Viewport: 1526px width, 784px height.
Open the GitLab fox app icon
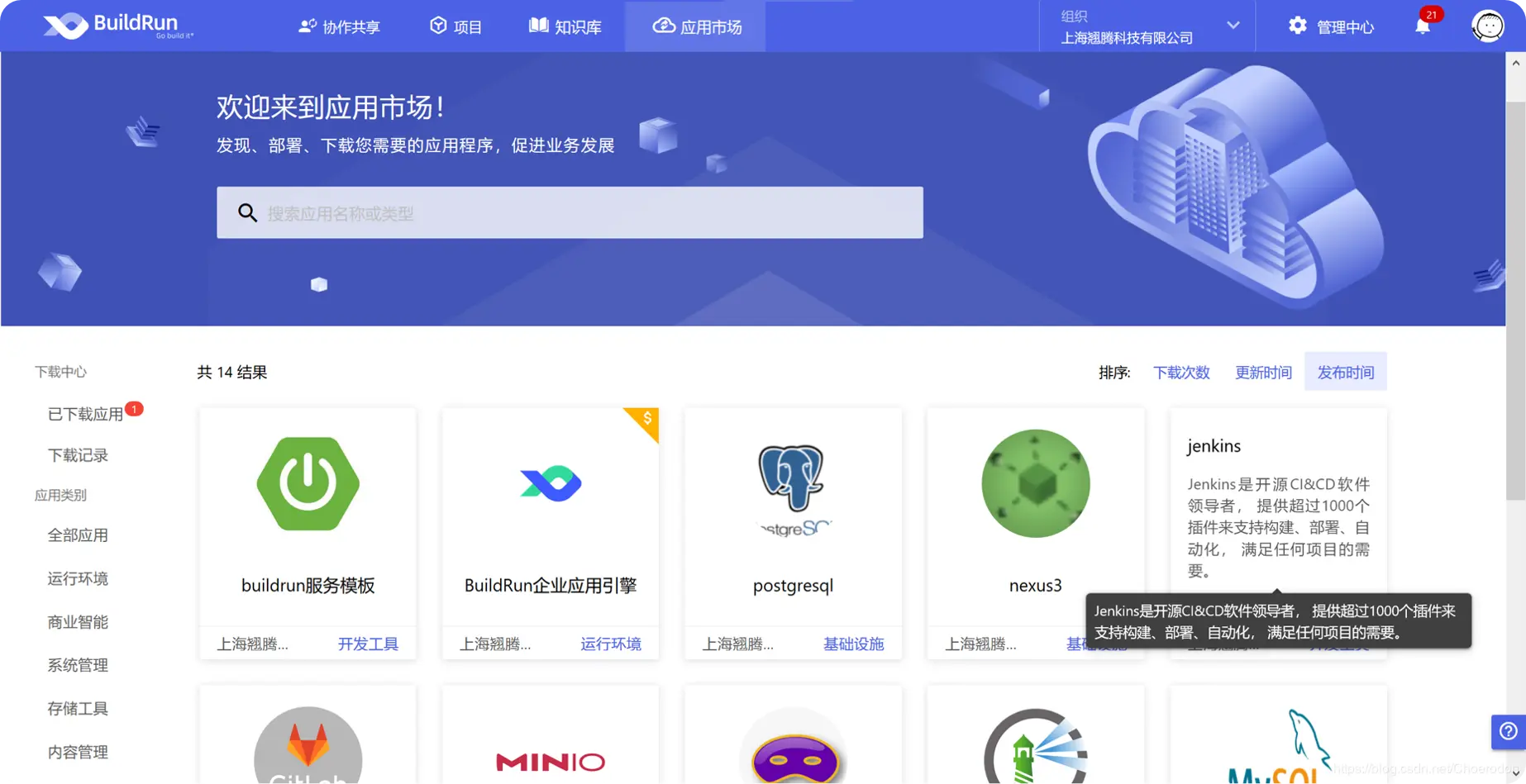308,744
